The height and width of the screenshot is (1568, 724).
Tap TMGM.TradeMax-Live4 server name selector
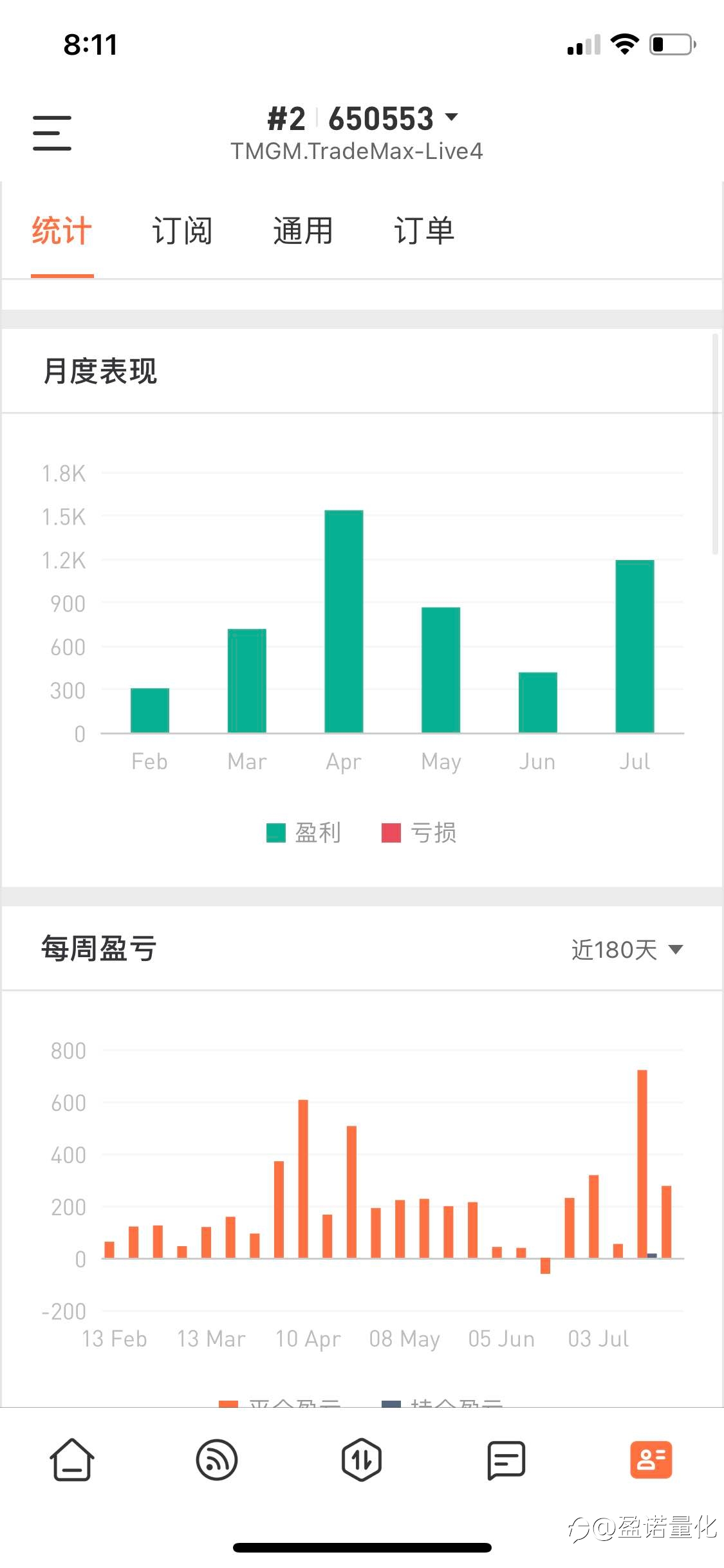pos(357,151)
